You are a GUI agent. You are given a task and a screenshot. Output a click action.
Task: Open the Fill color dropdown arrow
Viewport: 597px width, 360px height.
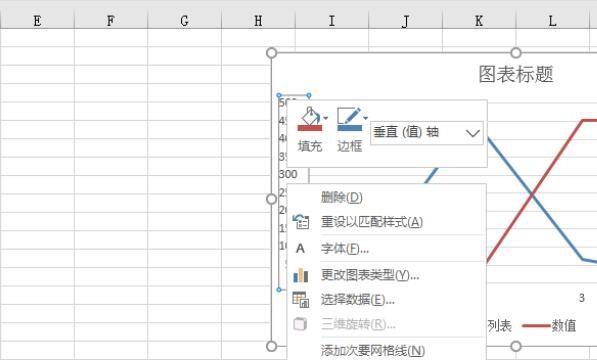click(326, 118)
